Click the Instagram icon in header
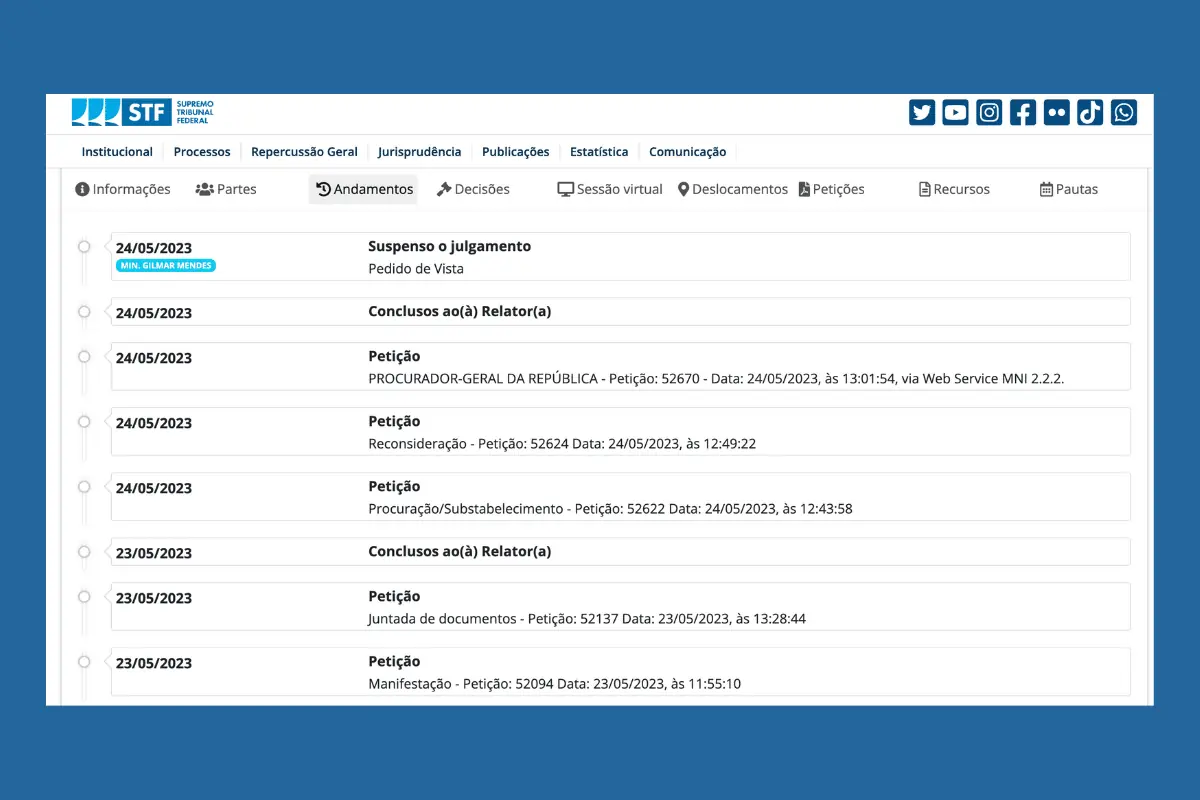This screenshot has height=800, width=1200. coord(989,113)
